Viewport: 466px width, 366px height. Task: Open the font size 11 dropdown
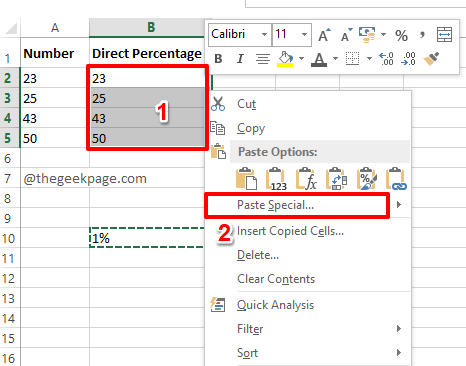(304, 34)
